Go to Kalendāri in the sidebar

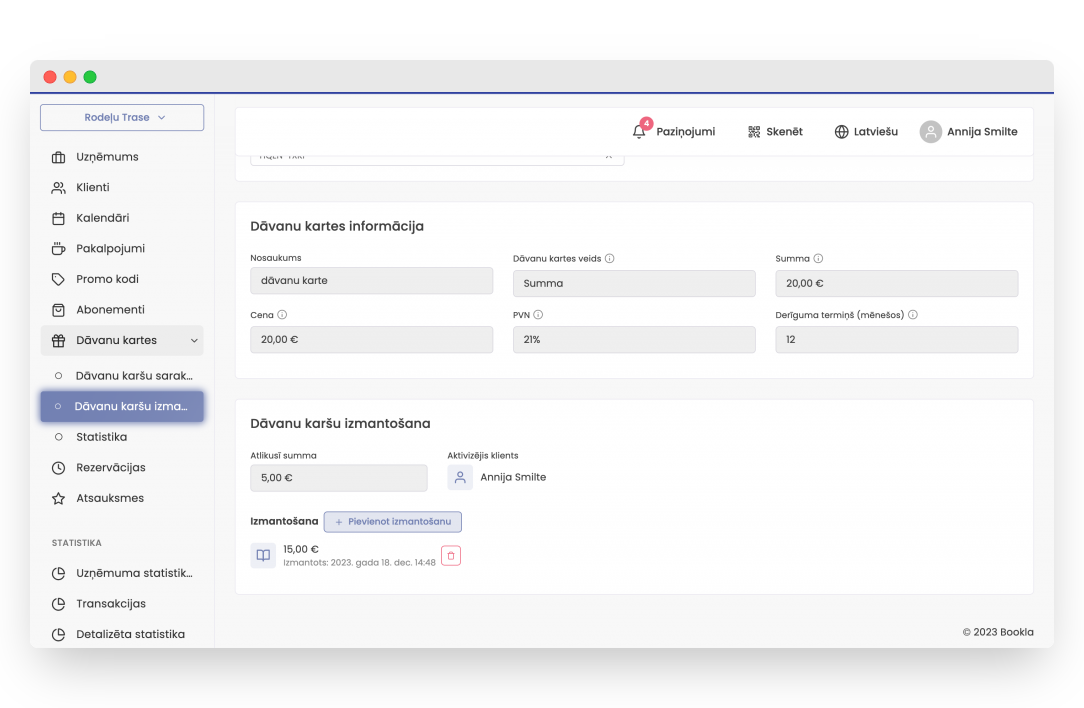[x=102, y=218]
